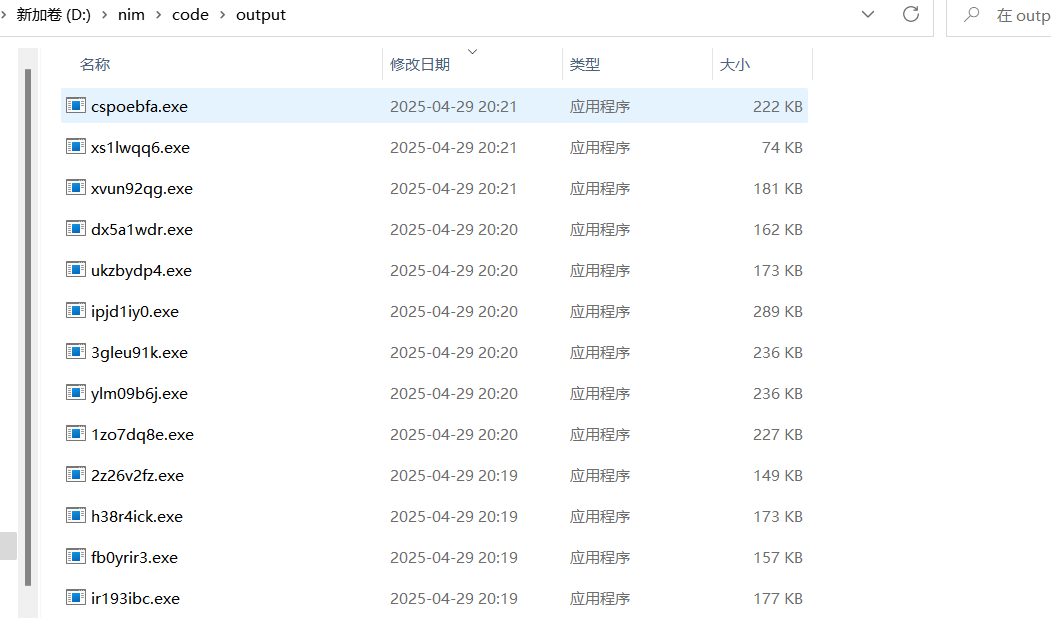
Task: Open the chevron after the nim breadcrumb
Action: (158, 15)
